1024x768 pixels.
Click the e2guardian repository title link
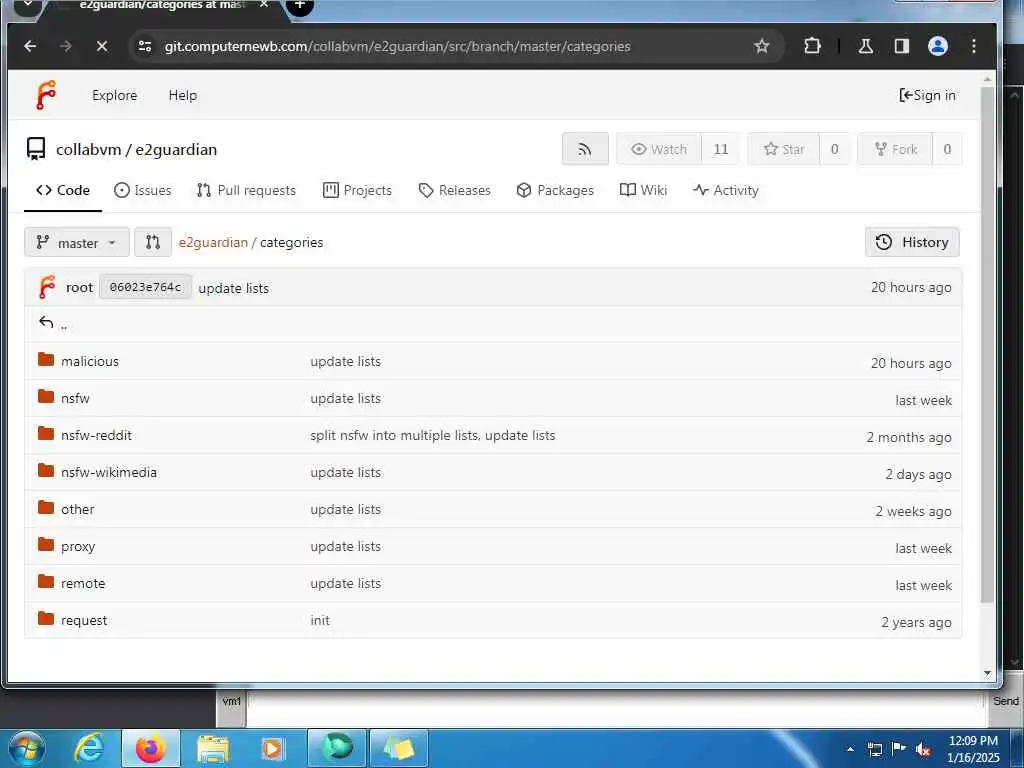[176, 150]
